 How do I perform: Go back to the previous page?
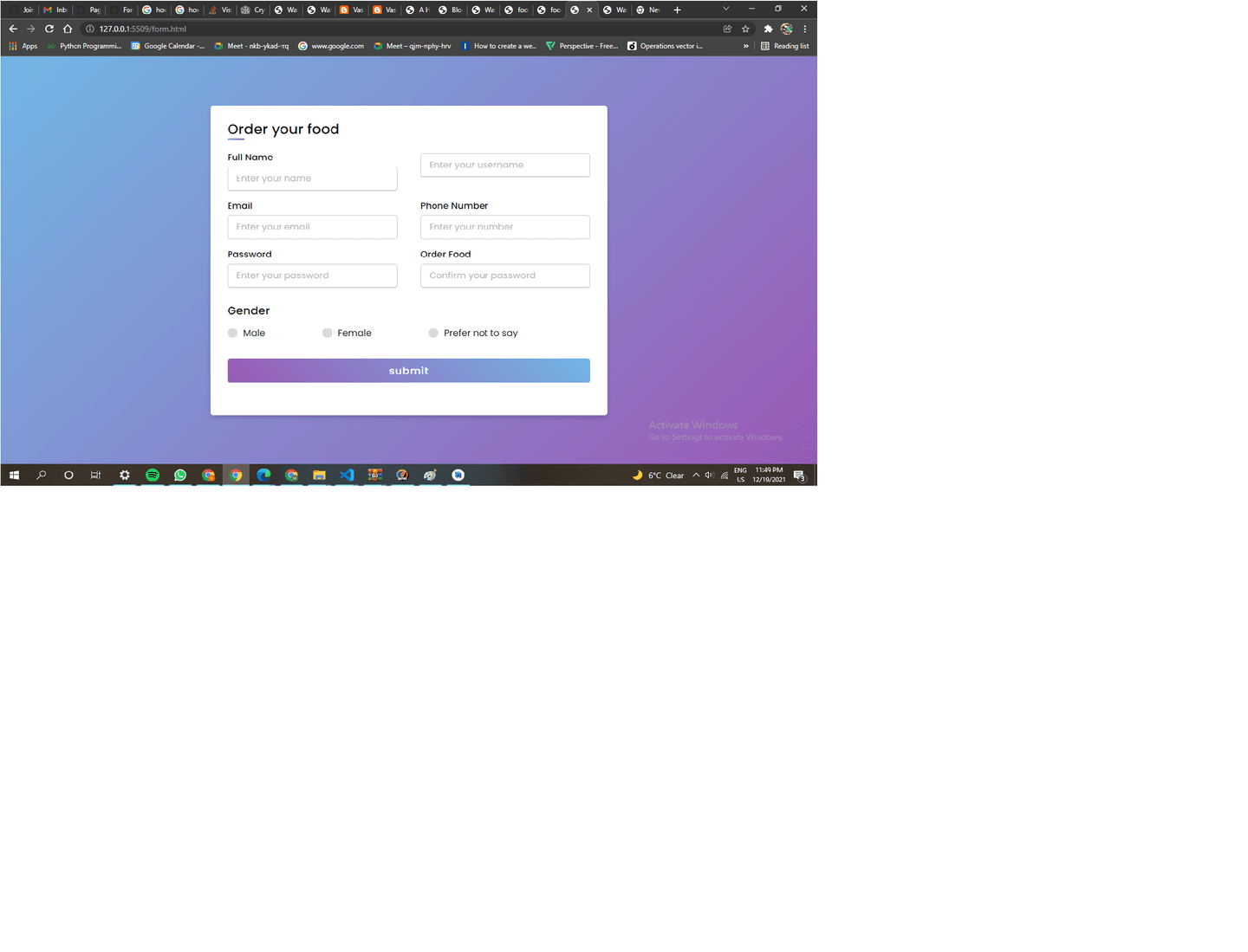tap(13, 29)
